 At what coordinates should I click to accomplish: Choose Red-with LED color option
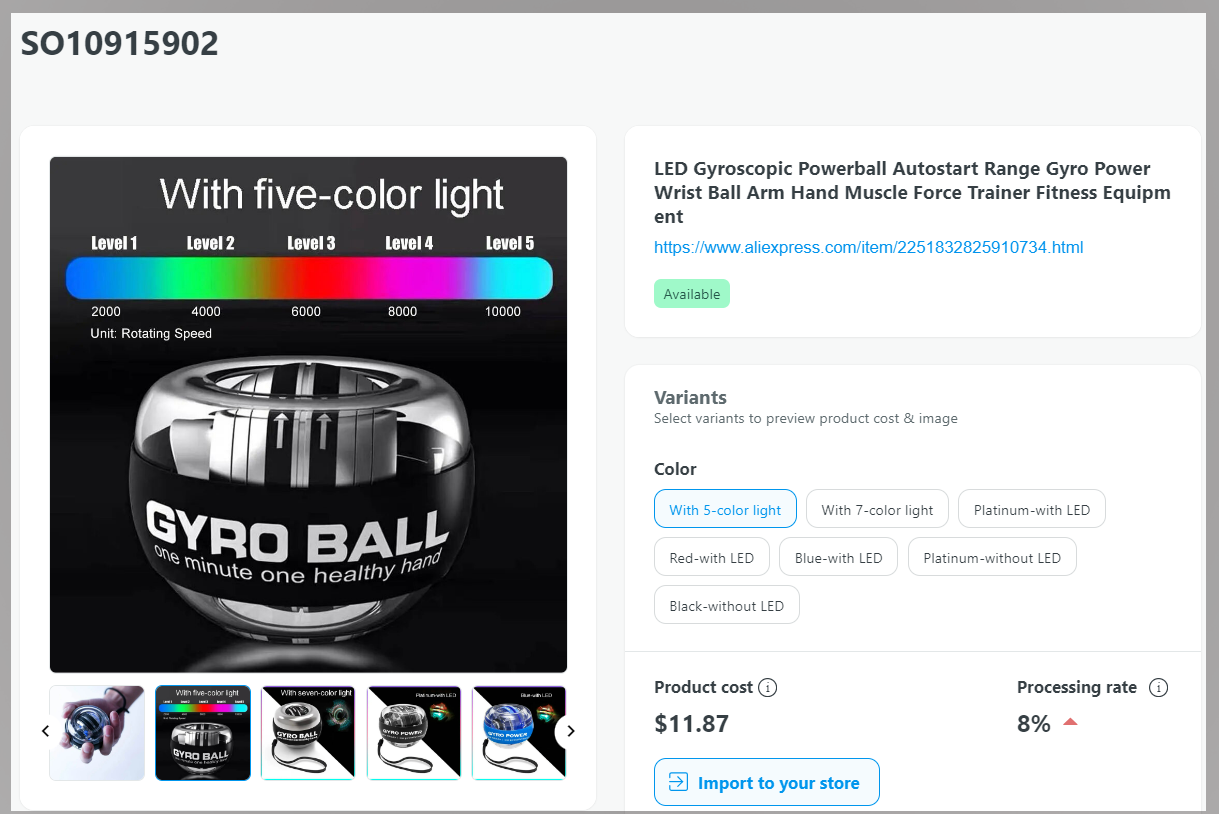712,557
